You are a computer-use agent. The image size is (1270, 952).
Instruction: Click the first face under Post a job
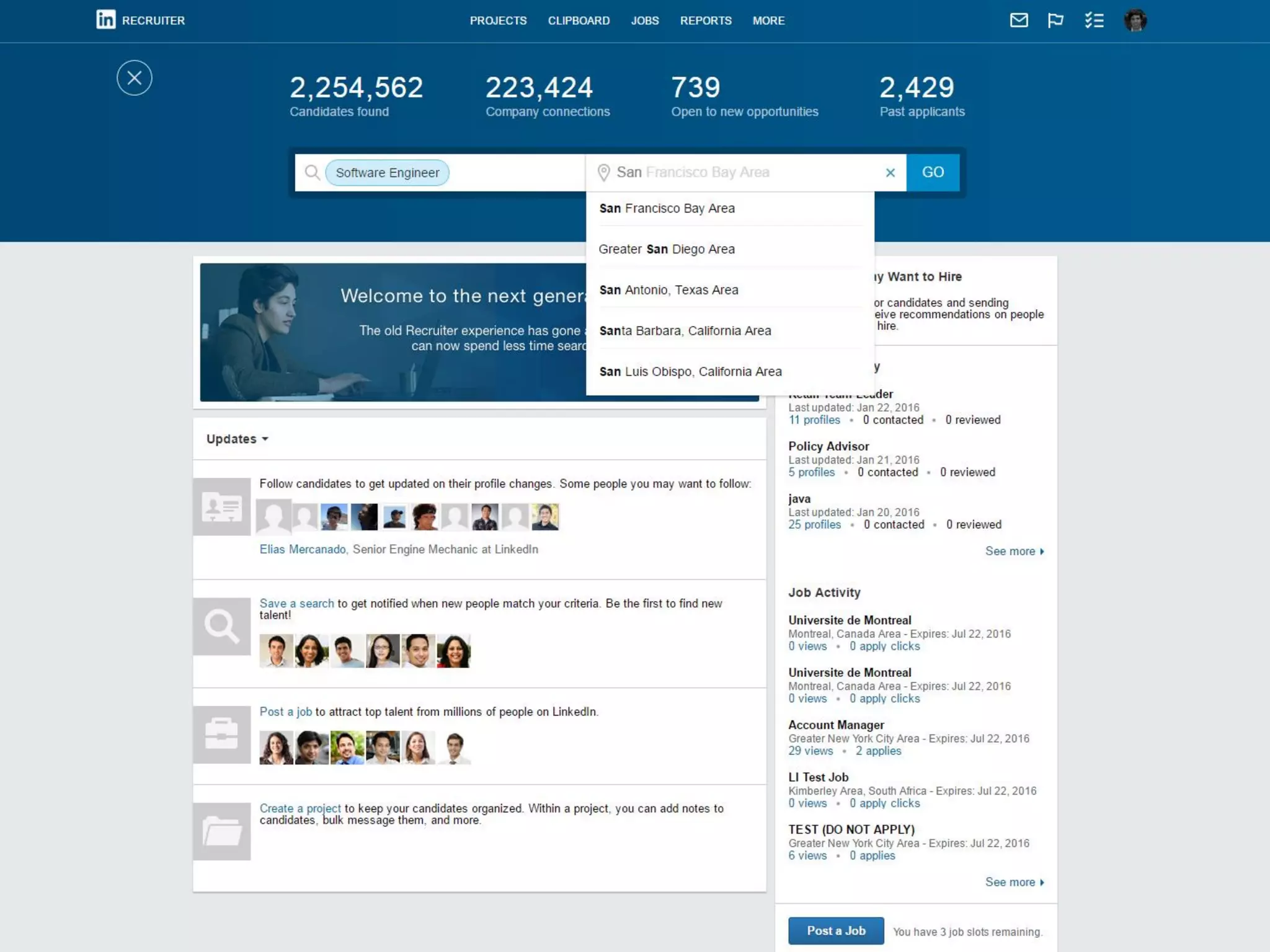coord(276,747)
